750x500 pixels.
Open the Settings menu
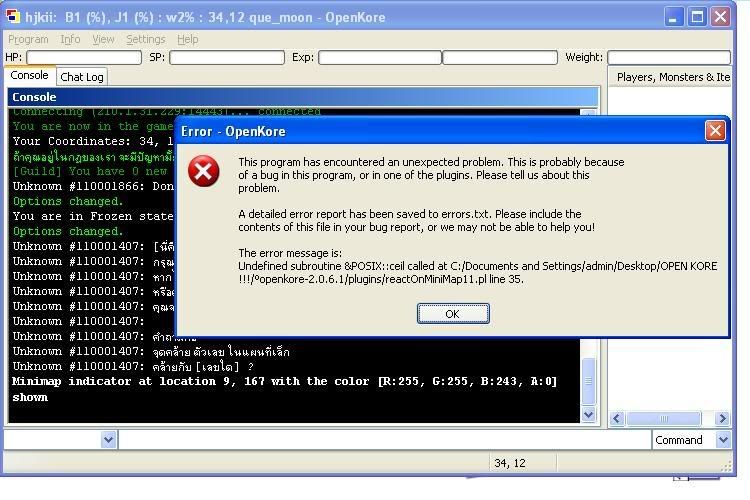pyautogui.click(x=146, y=39)
